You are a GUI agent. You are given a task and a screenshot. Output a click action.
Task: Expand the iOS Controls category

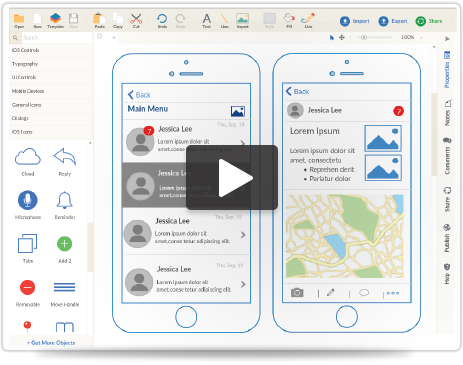pos(51,50)
